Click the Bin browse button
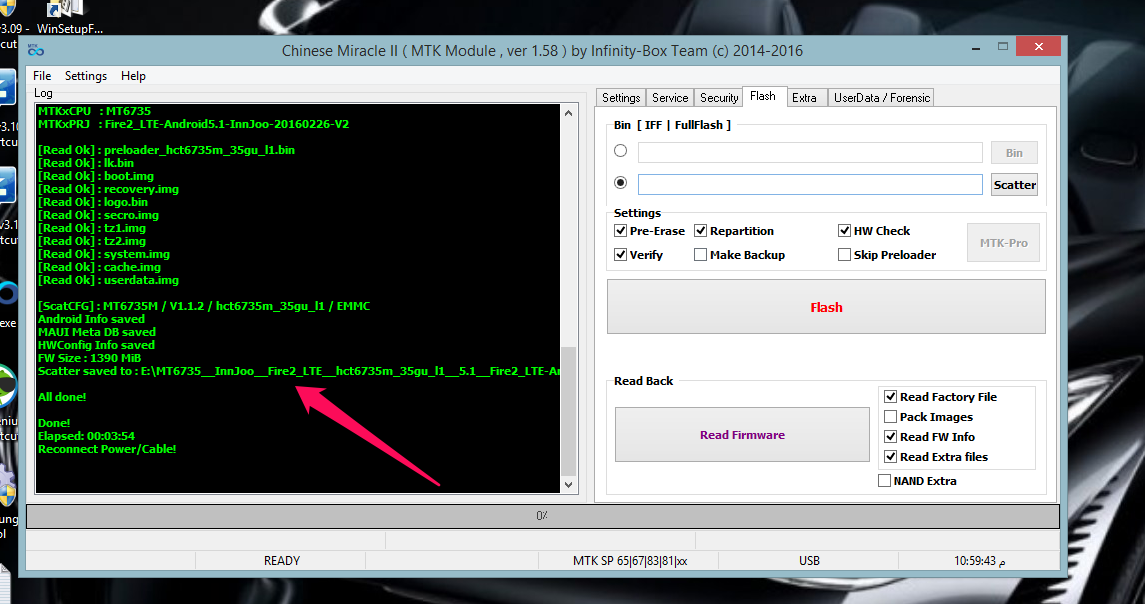The image size is (1145, 604). (1014, 153)
